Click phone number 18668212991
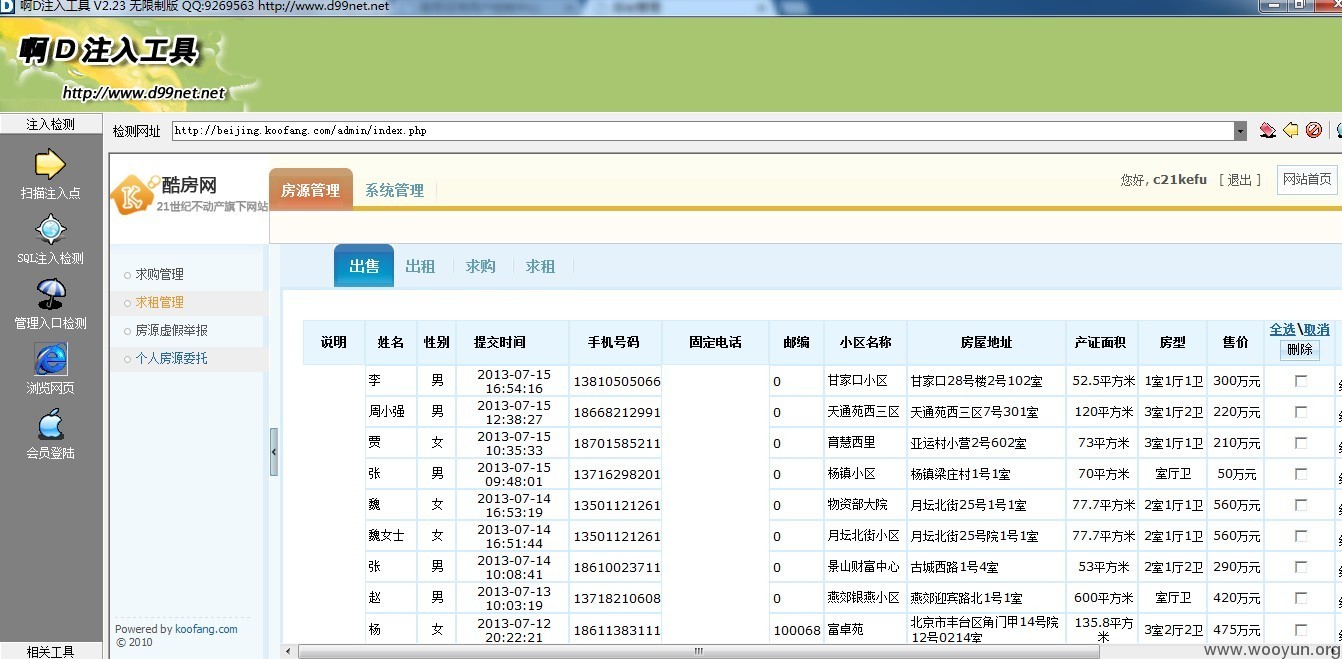1342x659 pixels. (x=617, y=412)
